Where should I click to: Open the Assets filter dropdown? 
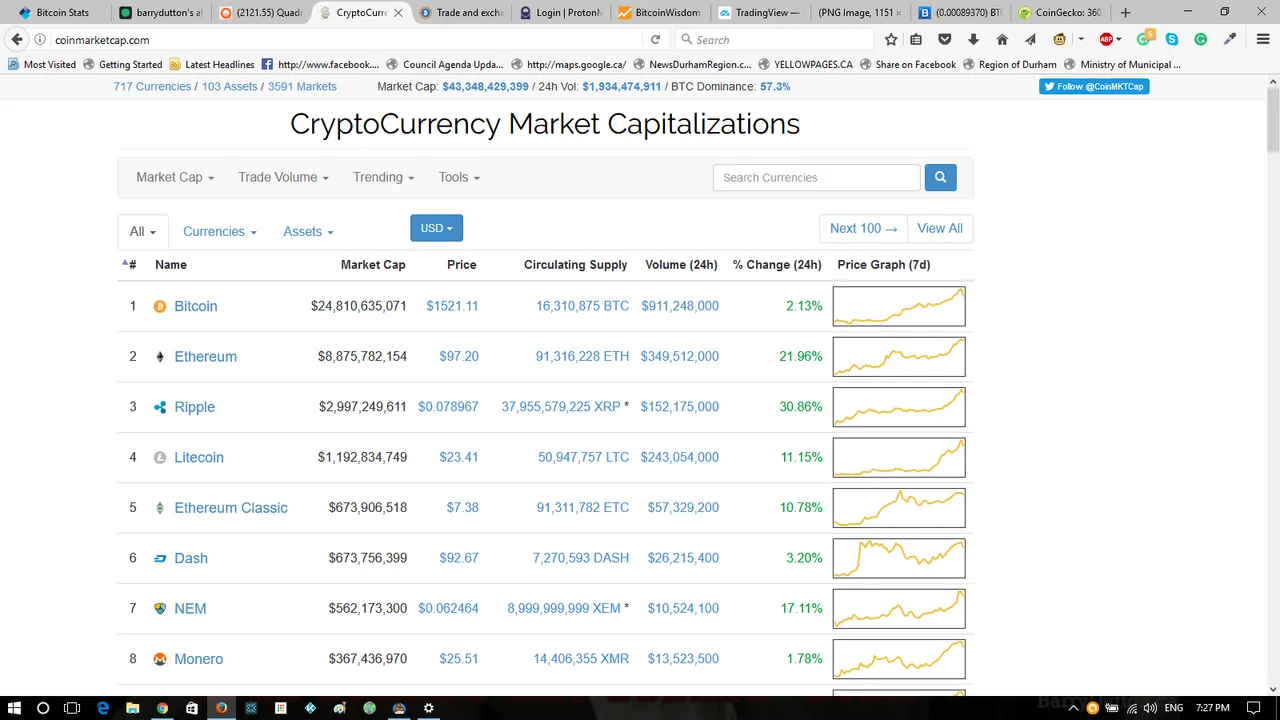(308, 231)
